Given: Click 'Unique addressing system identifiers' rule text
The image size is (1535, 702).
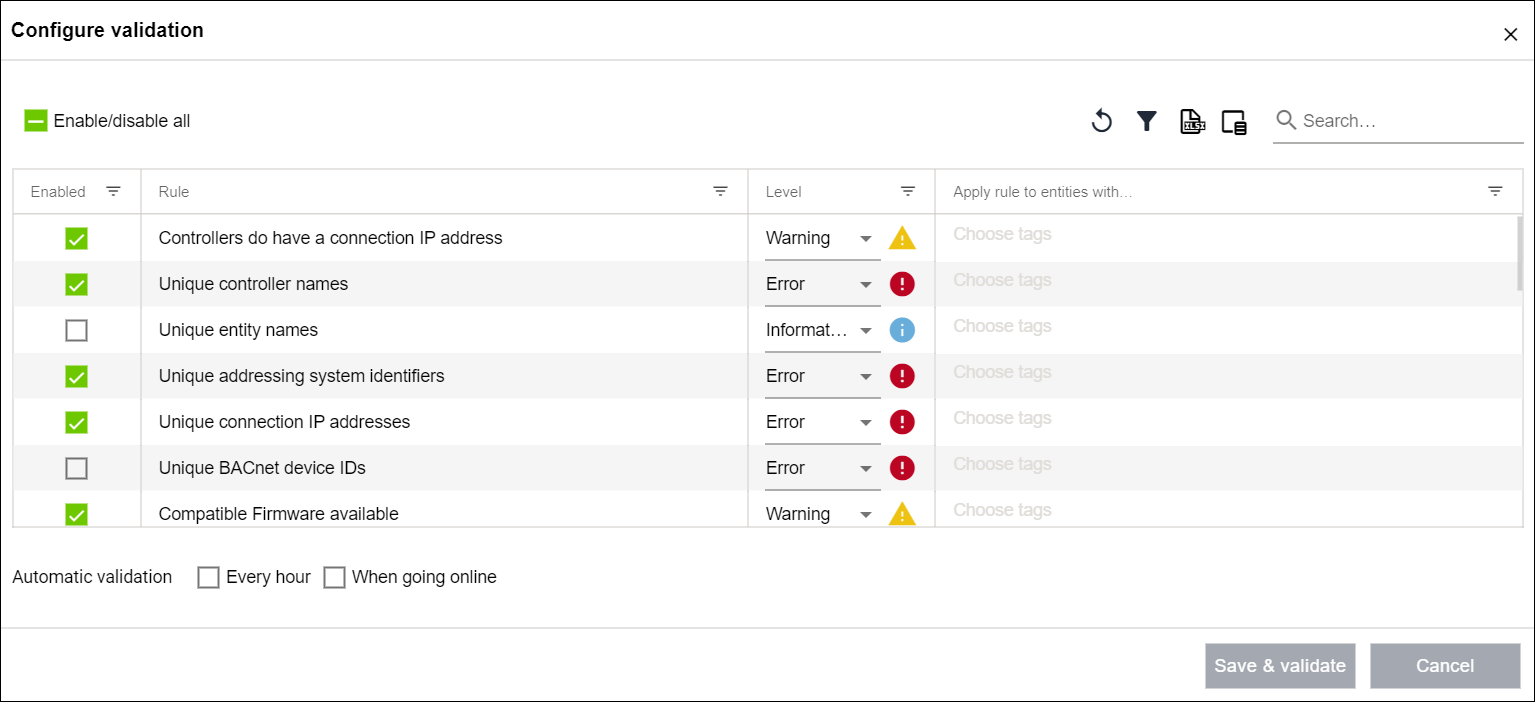Looking at the screenshot, I should click(301, 376).
